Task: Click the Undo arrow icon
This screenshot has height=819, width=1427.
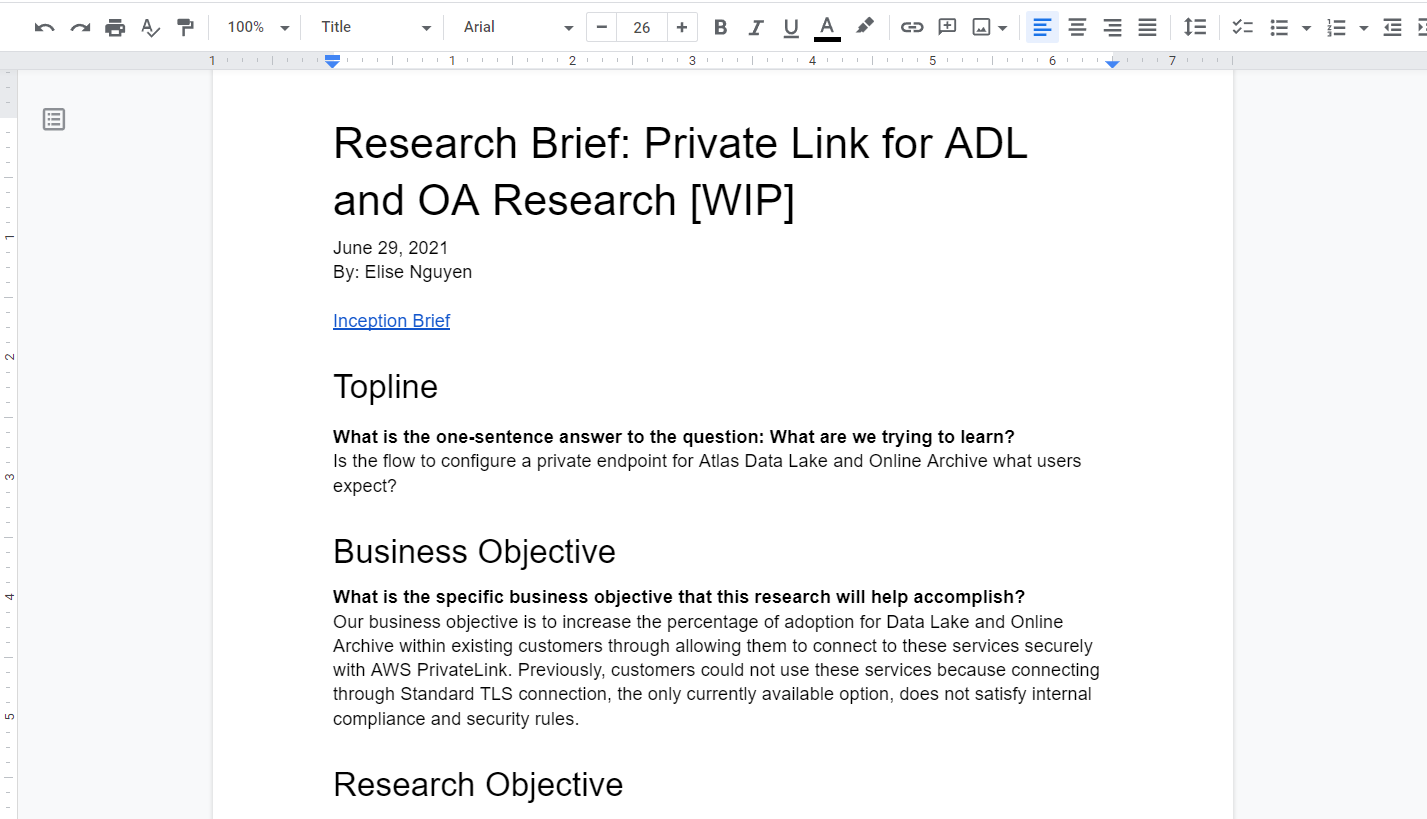Action: (x=44, y=27)
